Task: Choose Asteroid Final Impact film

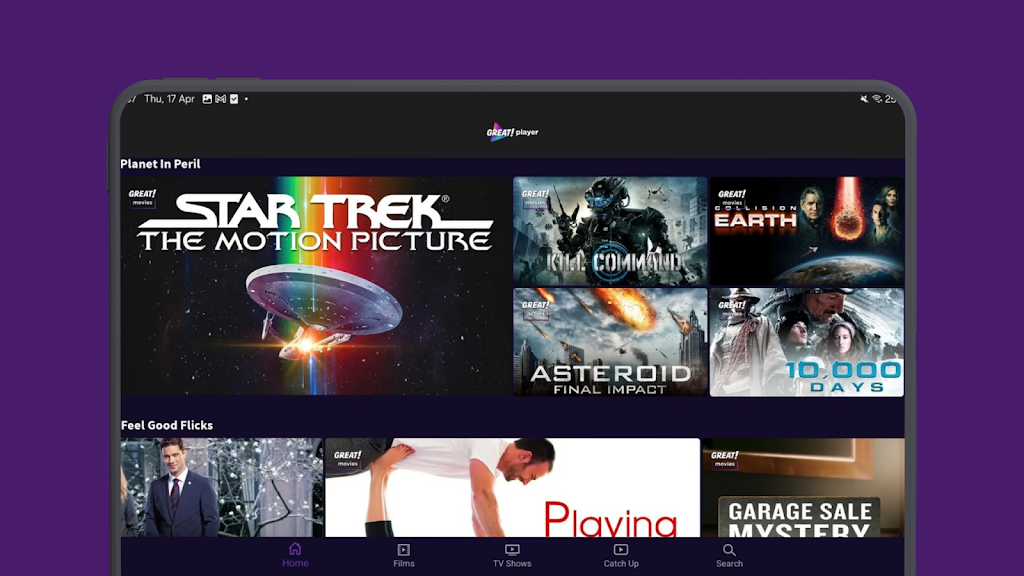Action: coord(610,342)
